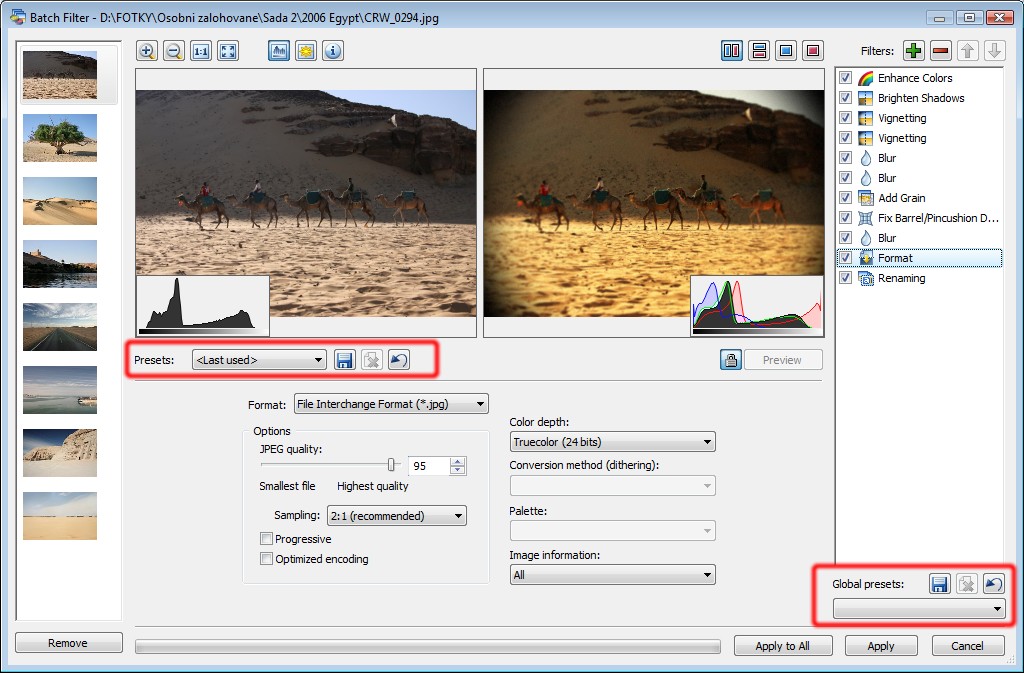Zoom out of the preview image

pyautogui.click(x=174, y=51)
